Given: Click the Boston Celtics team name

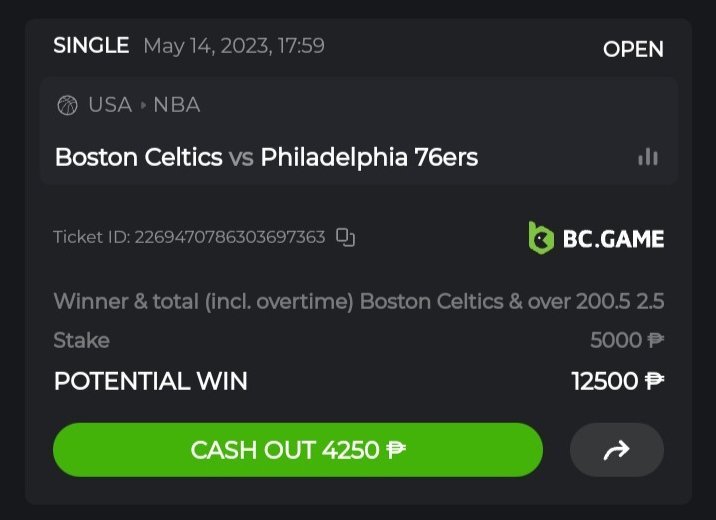Looking at the screenshot, I should pyautogui.click(x=138, y=157).
